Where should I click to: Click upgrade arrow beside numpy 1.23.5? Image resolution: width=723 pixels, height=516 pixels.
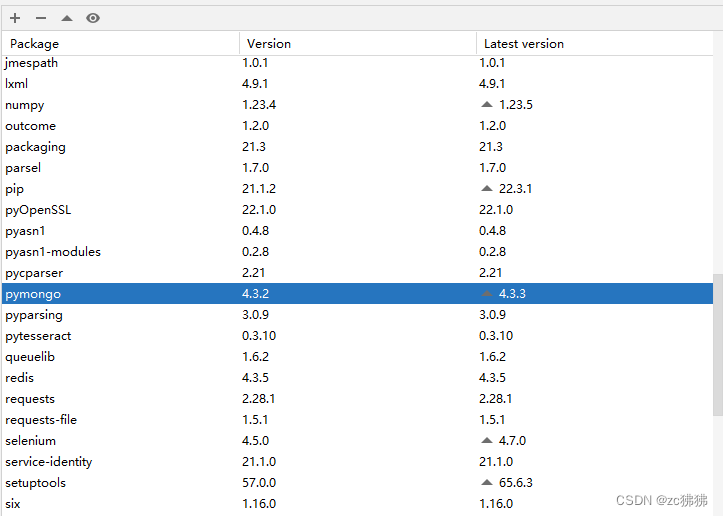tap(487, 105)
